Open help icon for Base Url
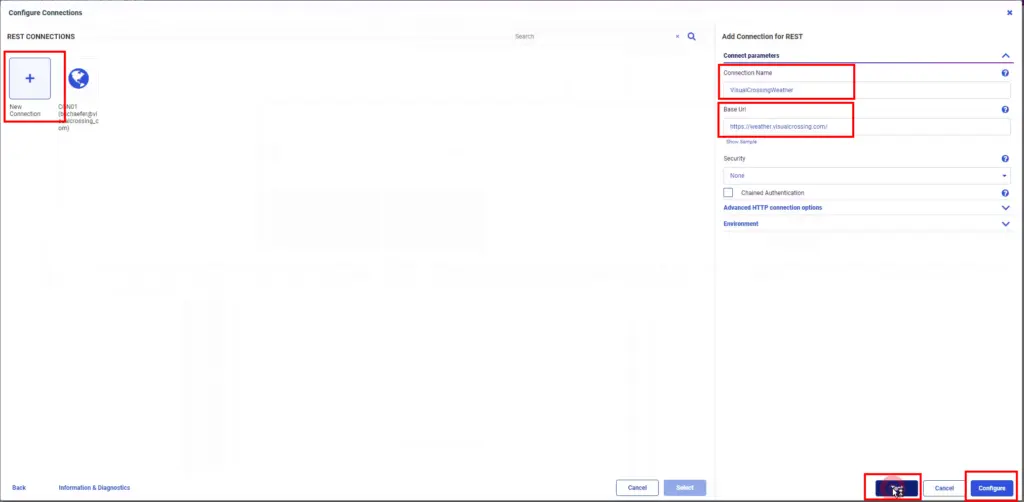 click(1004, 109)
